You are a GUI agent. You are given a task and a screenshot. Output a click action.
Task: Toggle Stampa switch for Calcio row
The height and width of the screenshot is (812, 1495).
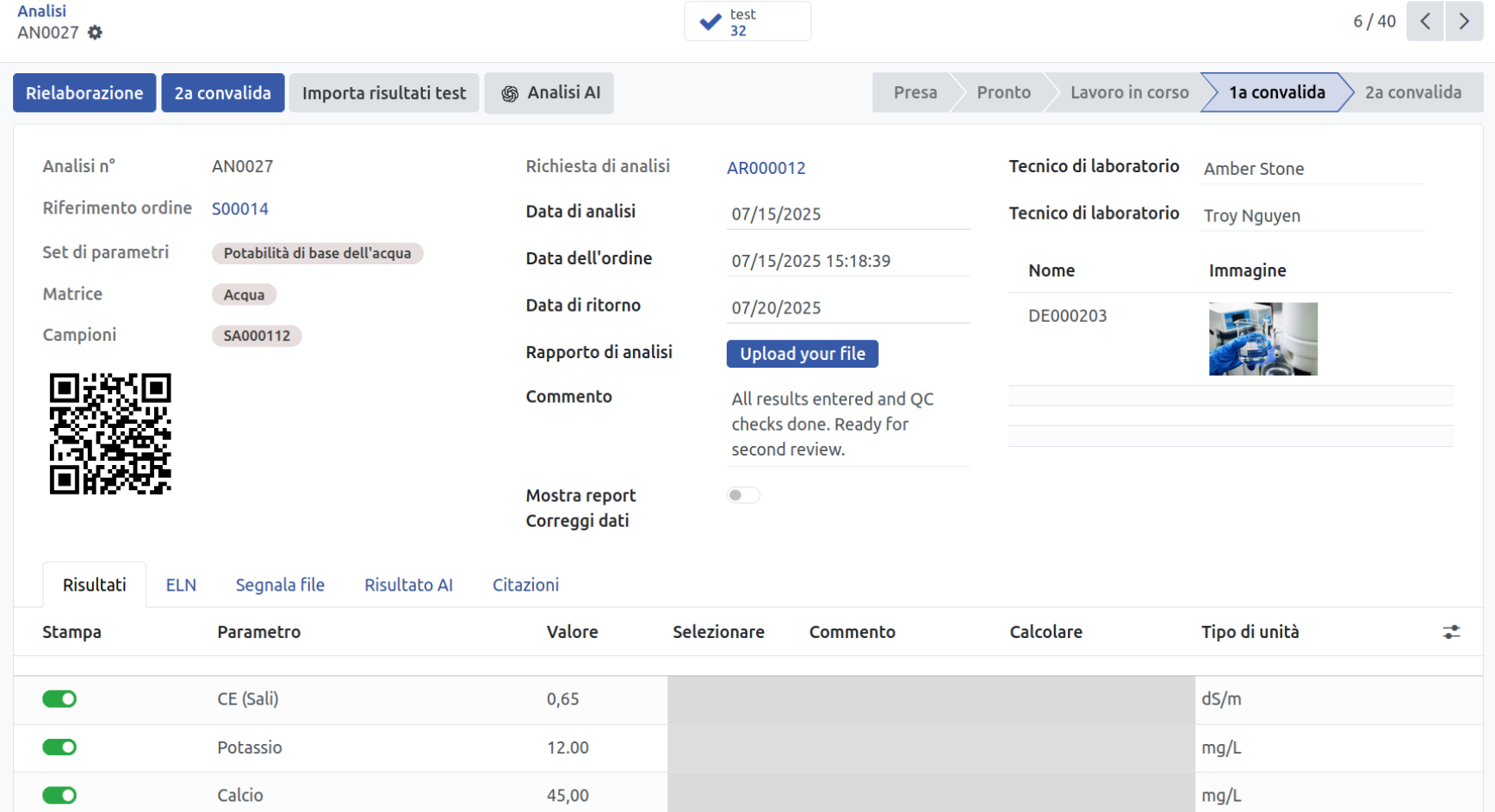tap(59, 796)
